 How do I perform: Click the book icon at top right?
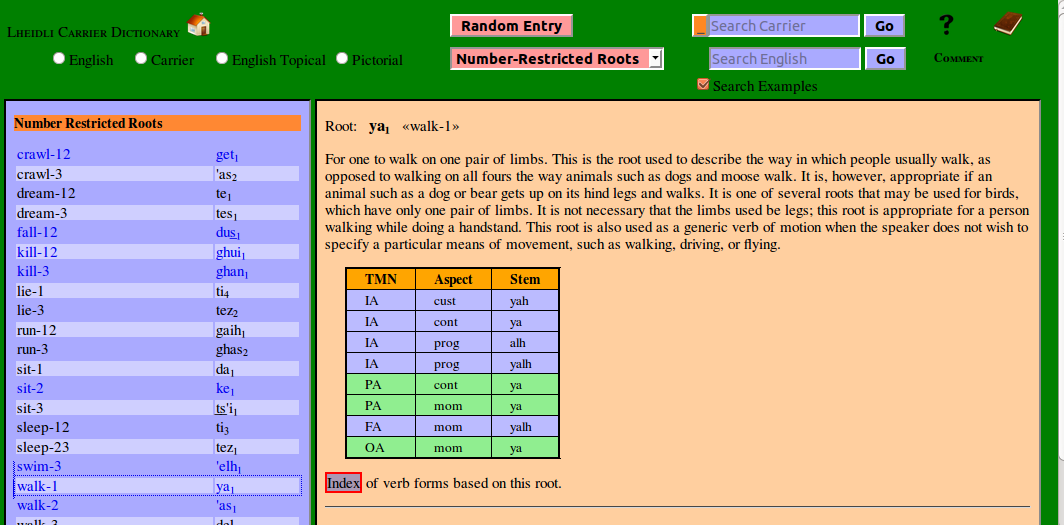click(x=1008, y=24)
